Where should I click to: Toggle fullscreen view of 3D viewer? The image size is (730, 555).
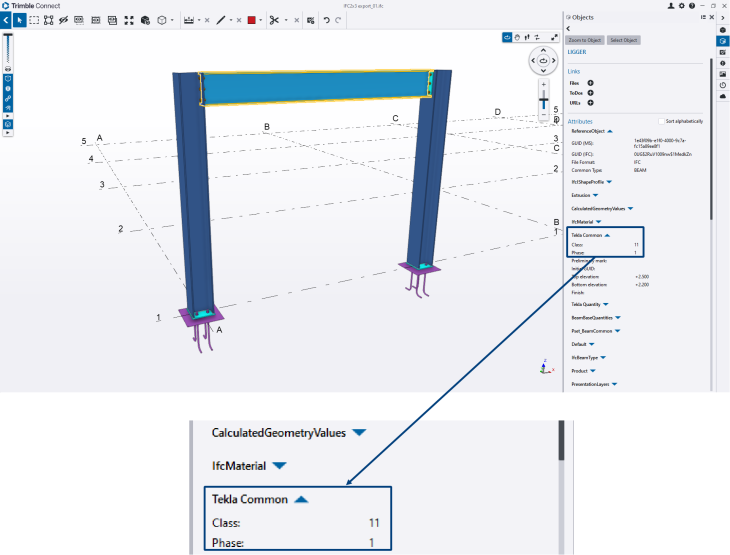(554, 37)
